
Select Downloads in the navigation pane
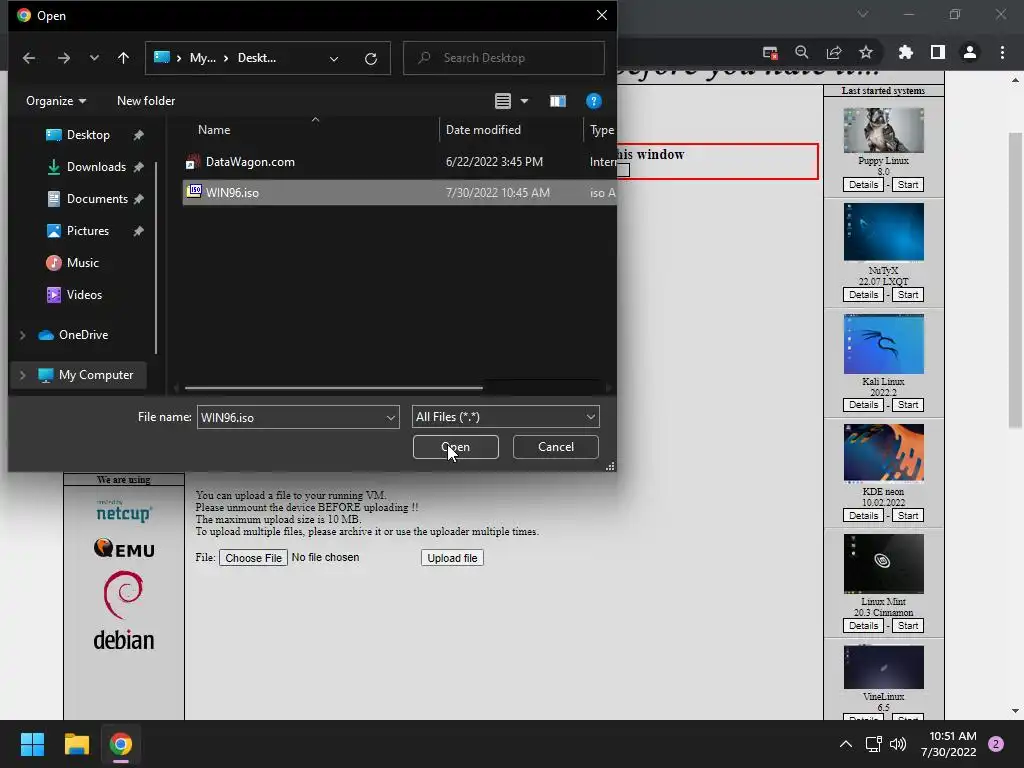[x=96, y=167]
